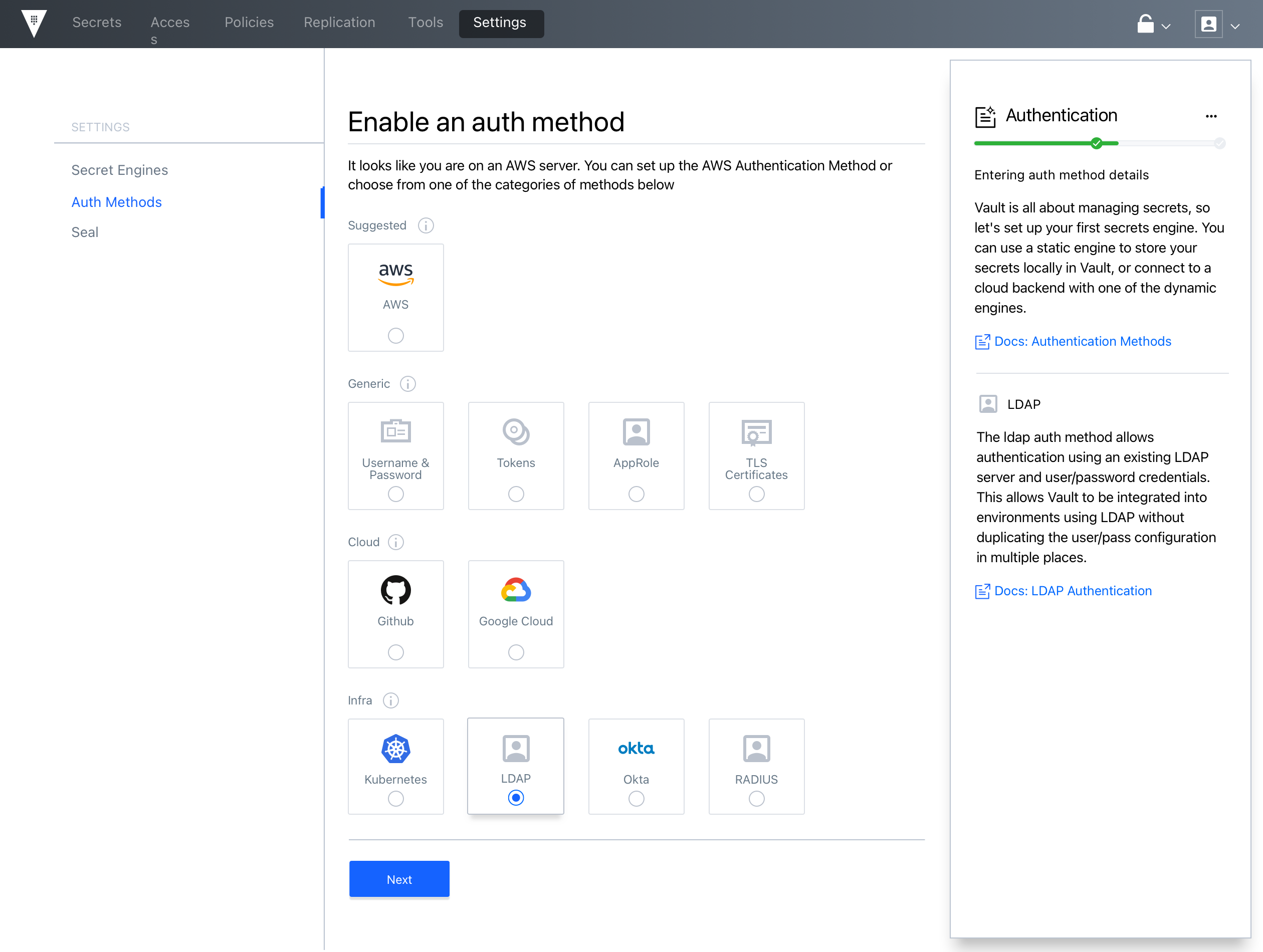This screenshot has width=1263, height=952.
Task: Click the green progress bar checkpoint
Action: tap(1096, 143)
